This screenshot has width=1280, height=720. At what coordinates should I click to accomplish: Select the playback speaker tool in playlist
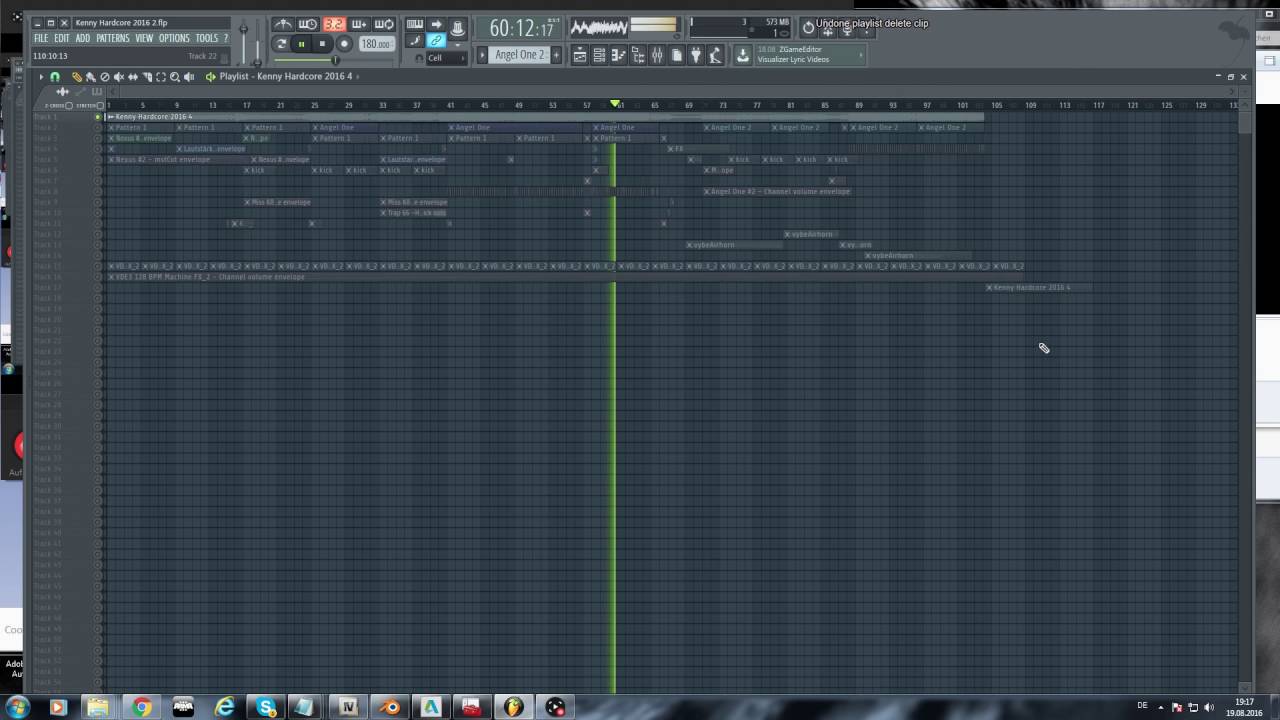[189, 76]
